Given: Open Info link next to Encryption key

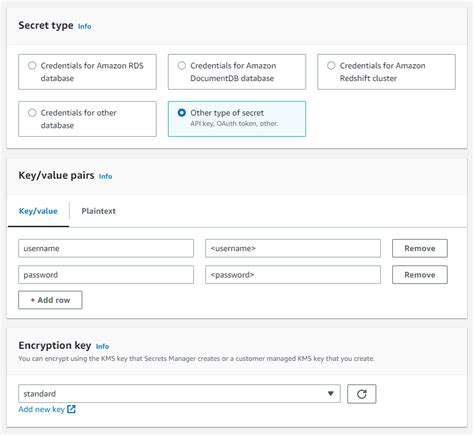Looking at the screenshot, I should click(x=102, y=346).
